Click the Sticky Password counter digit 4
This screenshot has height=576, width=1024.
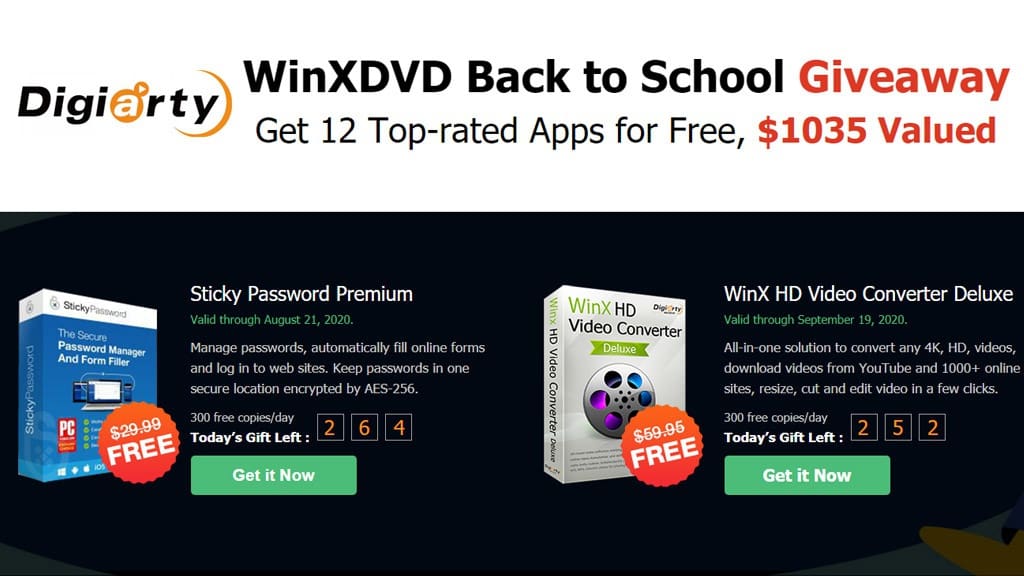[398, 428]
